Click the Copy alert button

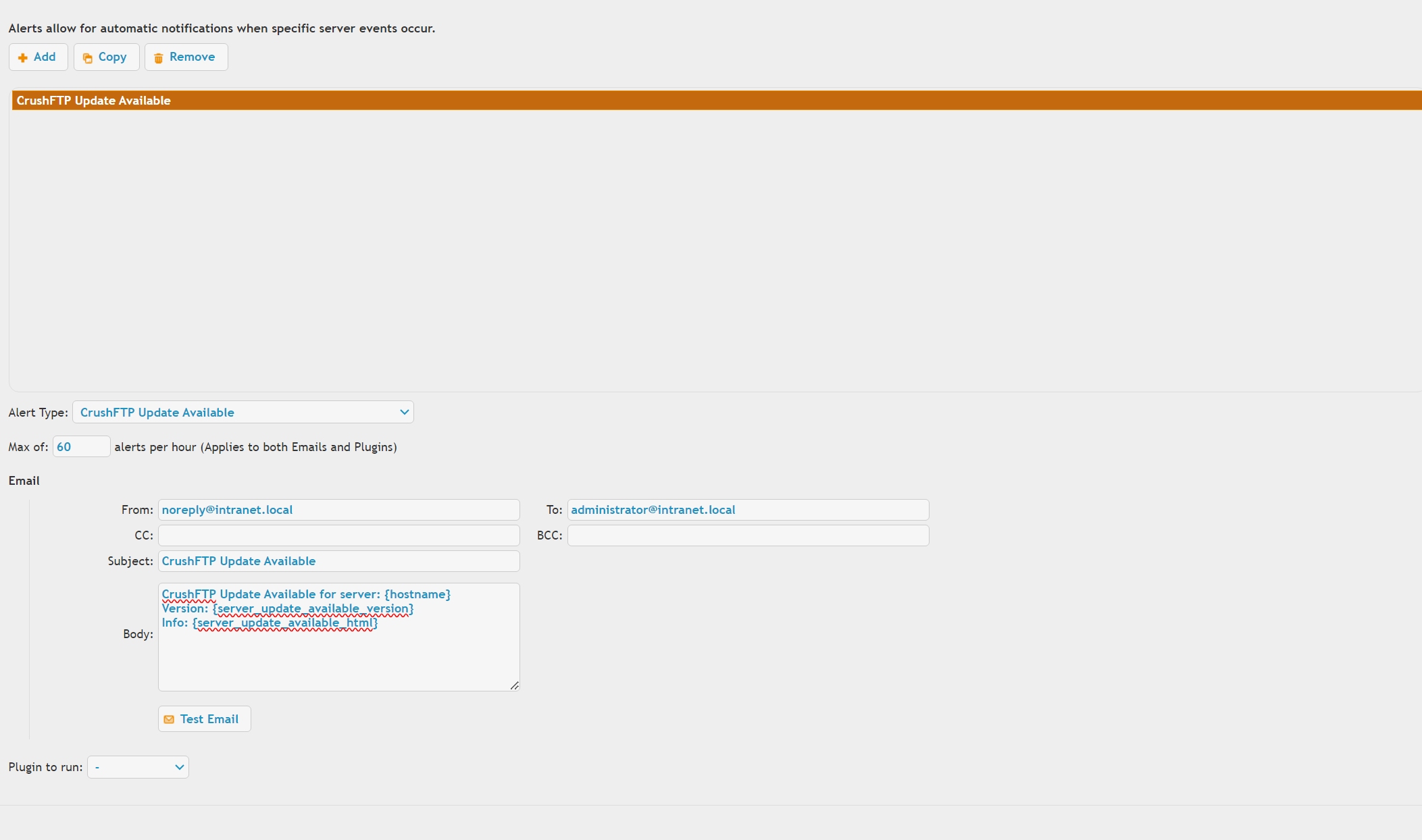click(106, 57)
